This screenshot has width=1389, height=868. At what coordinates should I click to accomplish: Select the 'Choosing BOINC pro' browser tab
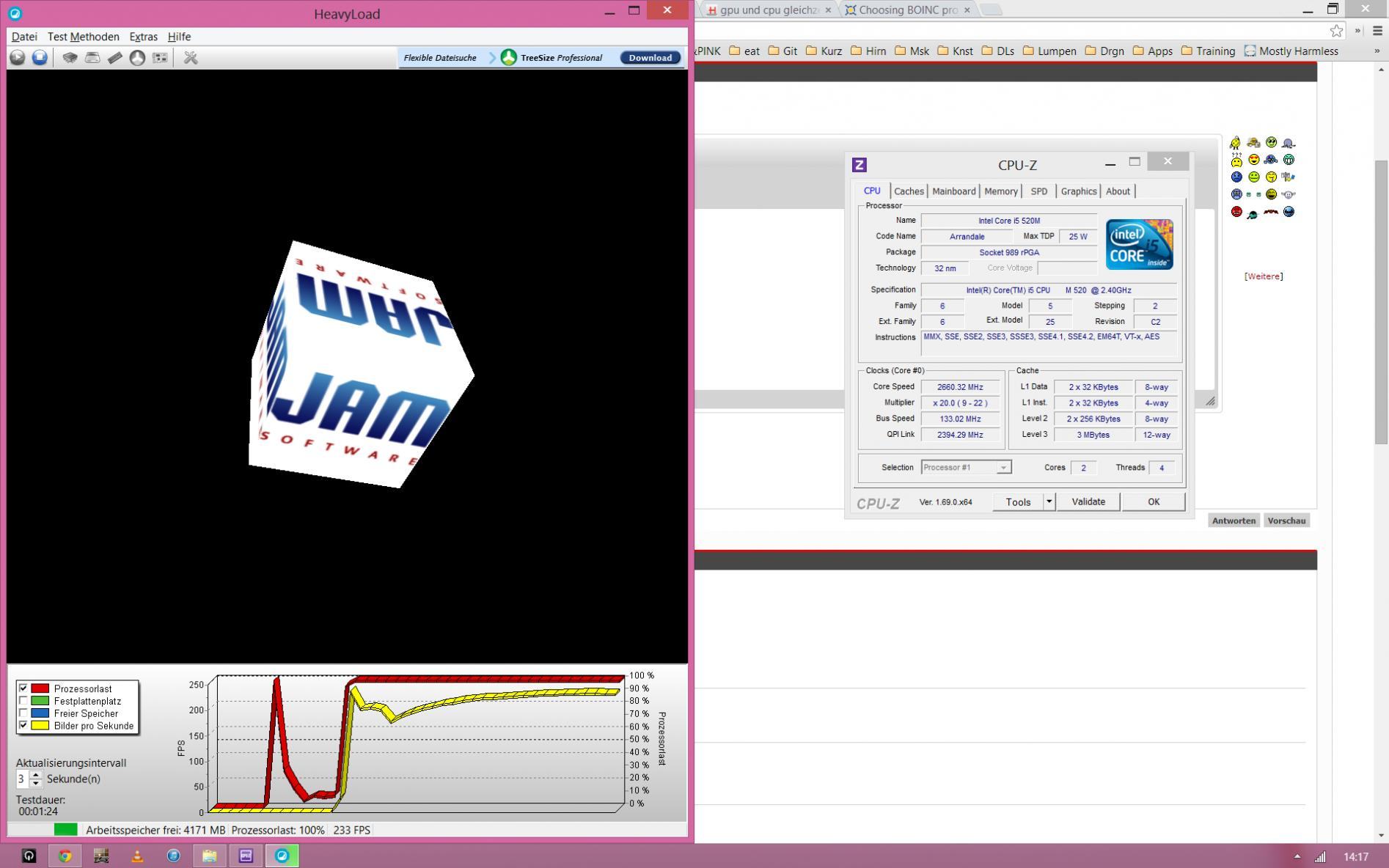tap(908, 10)
